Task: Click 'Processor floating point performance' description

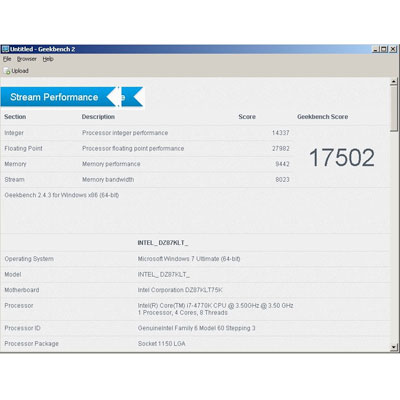Action: [x=133, y=148]
